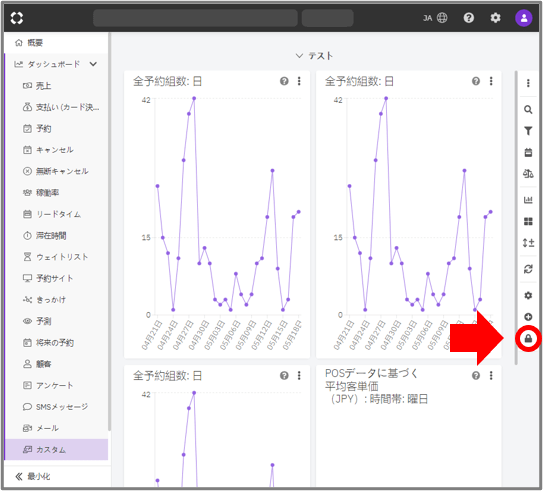
Task: Open the right toolbar three-dot menu
Action: pos(528,83)
